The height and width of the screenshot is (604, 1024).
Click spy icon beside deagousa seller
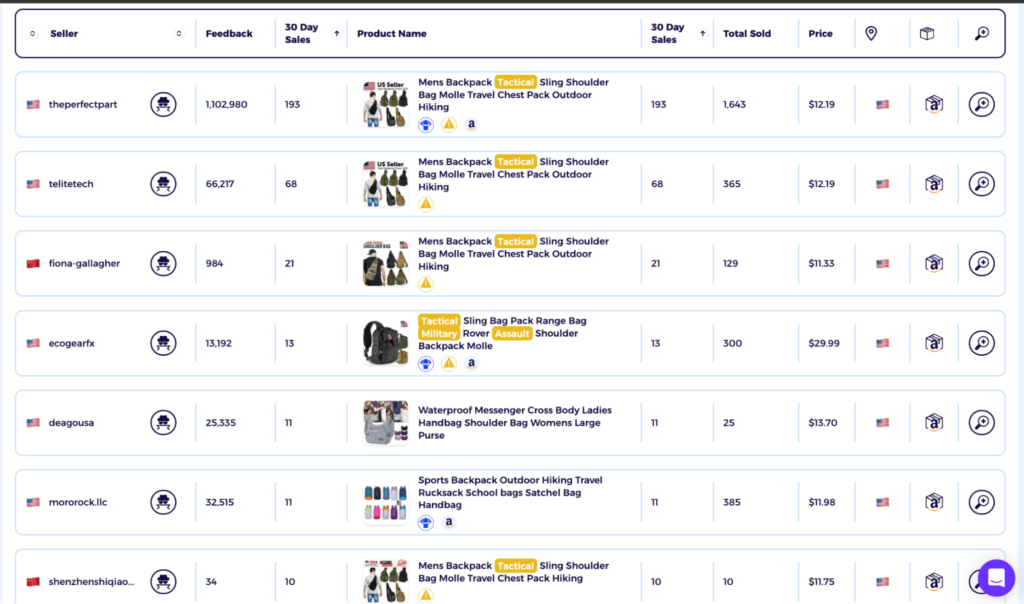163,422
